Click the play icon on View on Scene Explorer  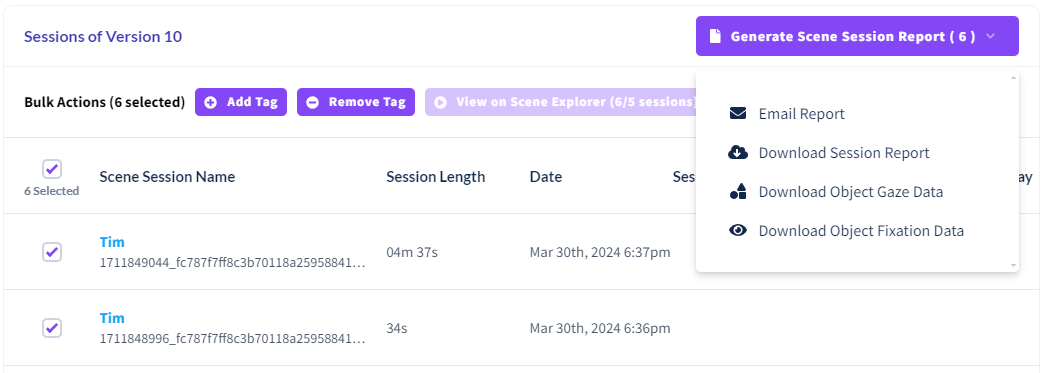tap(441, 102)
